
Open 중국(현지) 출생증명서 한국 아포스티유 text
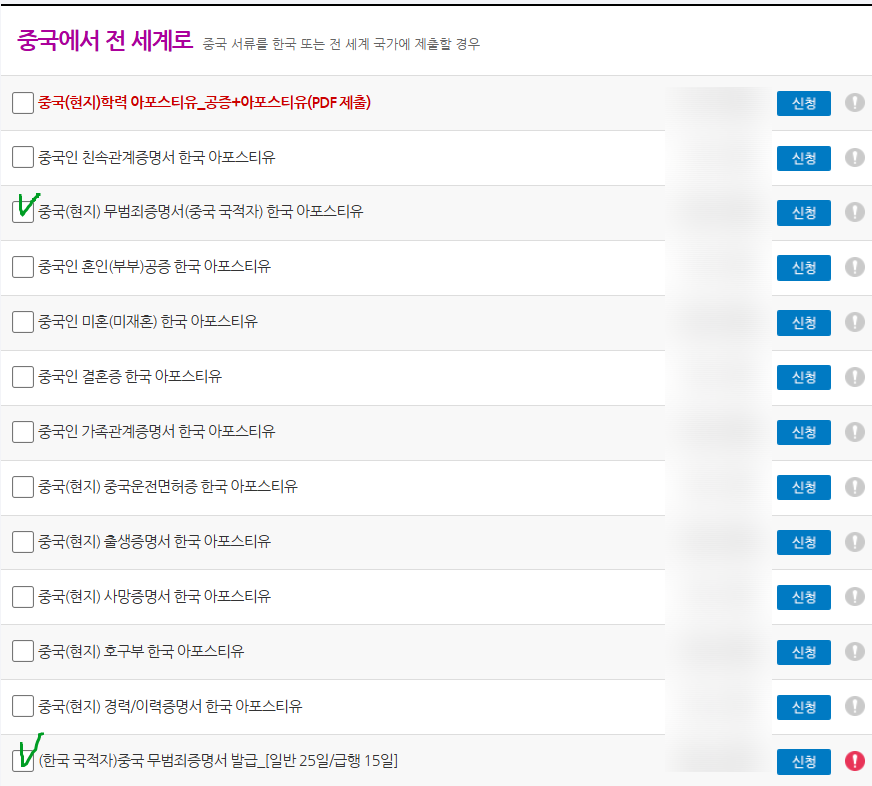(154, 541)
